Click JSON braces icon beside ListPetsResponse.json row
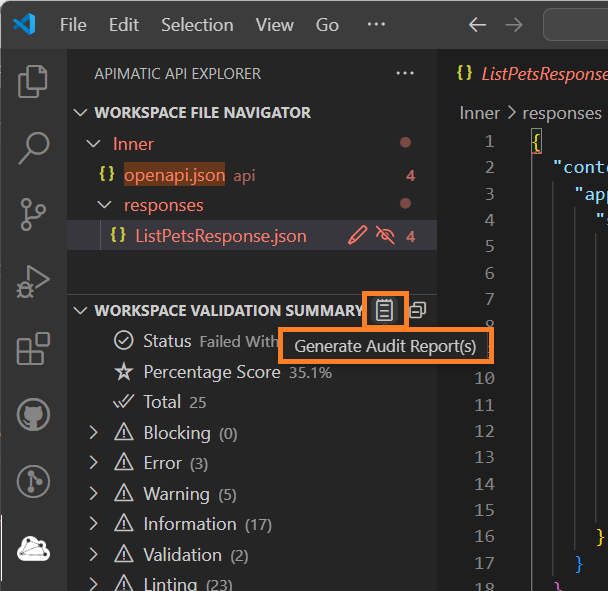Image resolution: width=608 pixels, height=591 pixels. 118,235
